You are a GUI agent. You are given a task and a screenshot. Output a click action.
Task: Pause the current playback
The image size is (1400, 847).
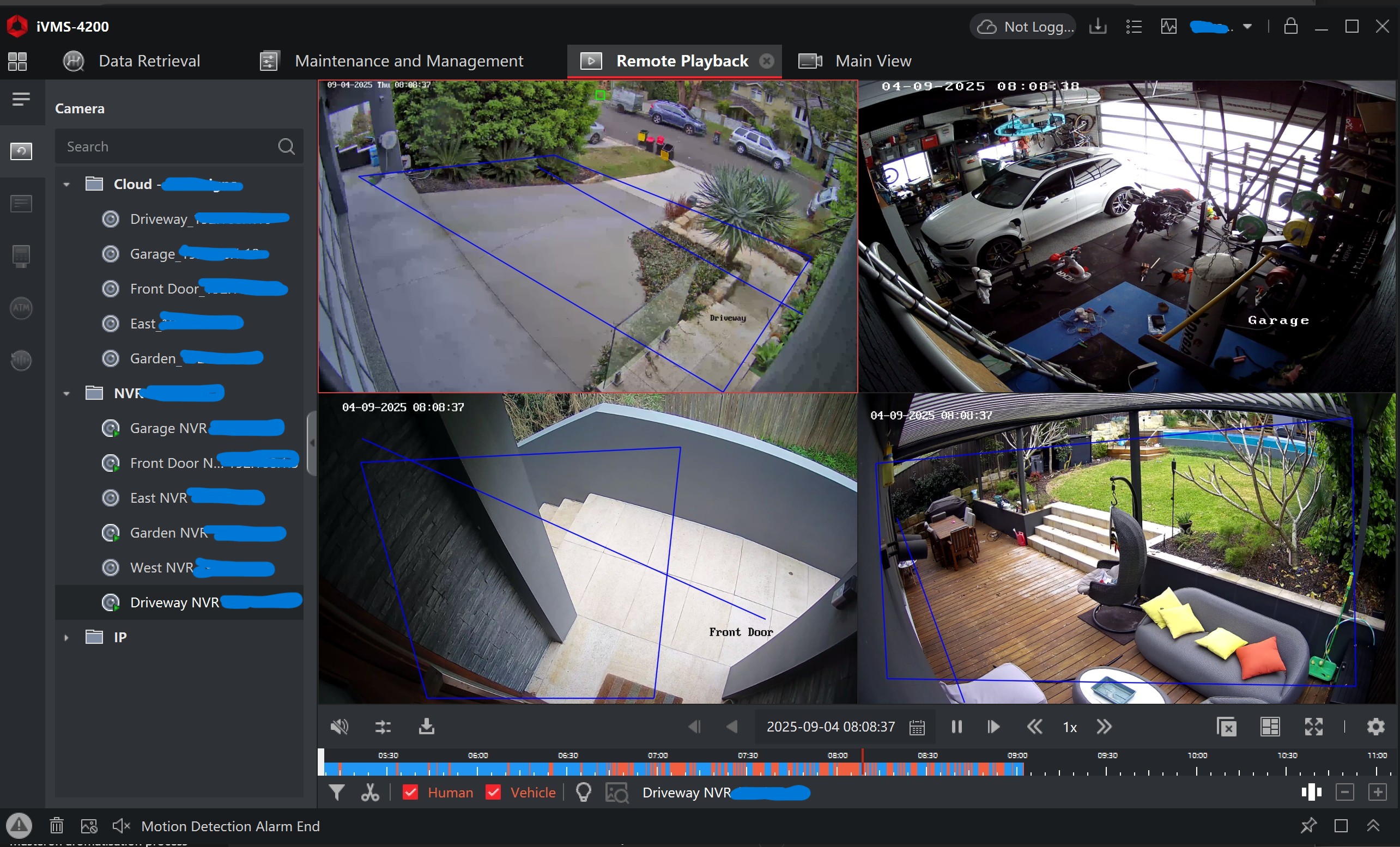[x=957, y=727]
